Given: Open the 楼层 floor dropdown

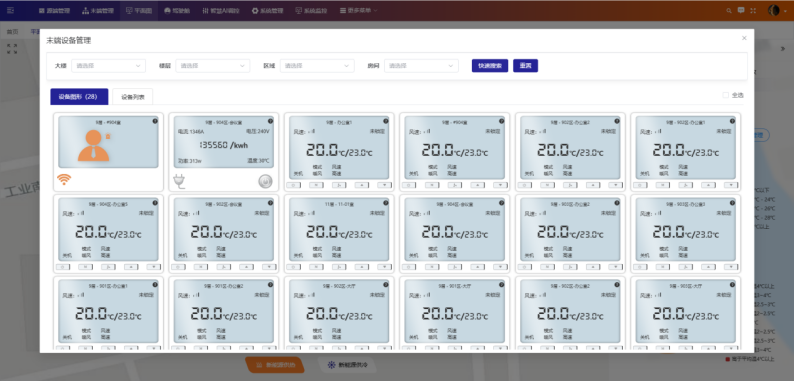Looking at the screenshot, I should pyautogui.click(x=213, y=66).
